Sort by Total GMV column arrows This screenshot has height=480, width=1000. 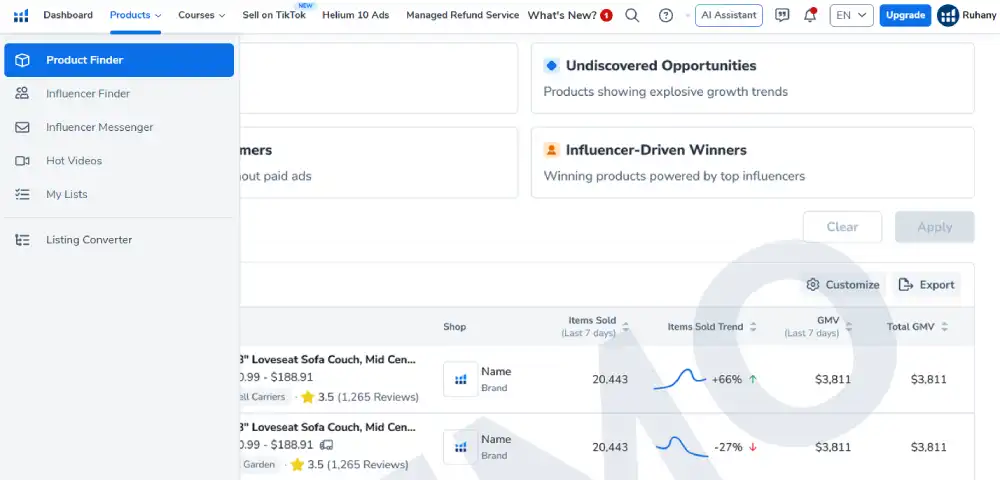click(x=945, y=327)
